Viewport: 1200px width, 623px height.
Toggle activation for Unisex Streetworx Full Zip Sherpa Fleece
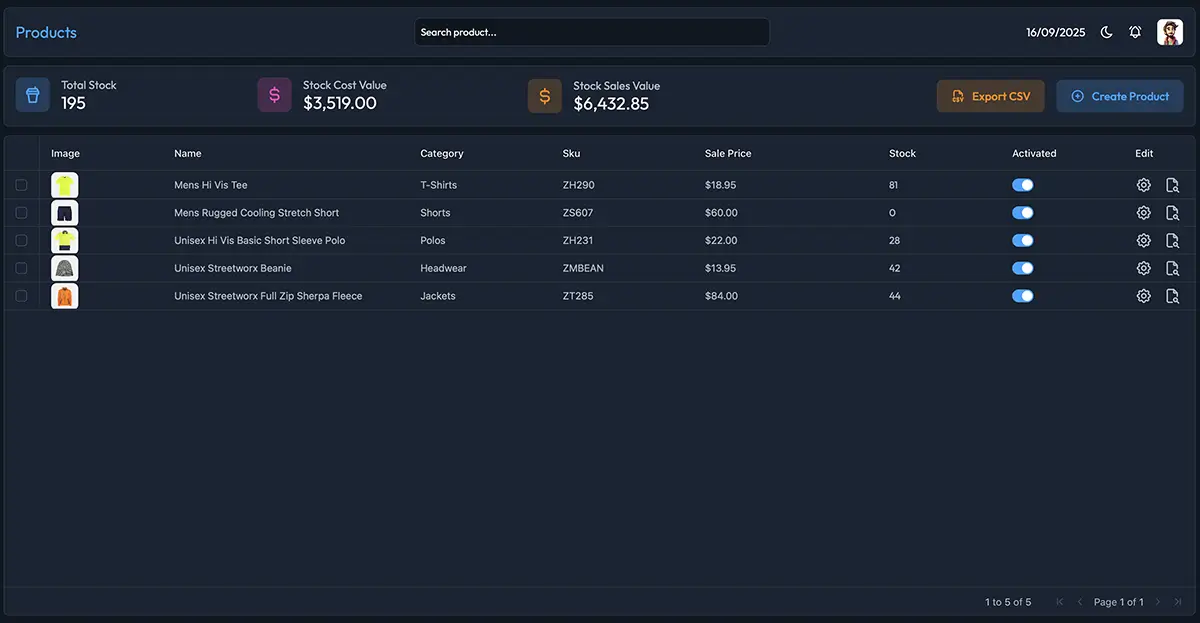click(1022, 296)
